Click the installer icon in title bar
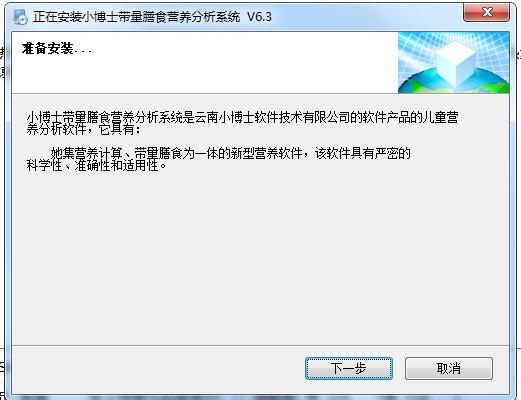The height and width of the screenshot is (400, 521). tap(20, 16)
